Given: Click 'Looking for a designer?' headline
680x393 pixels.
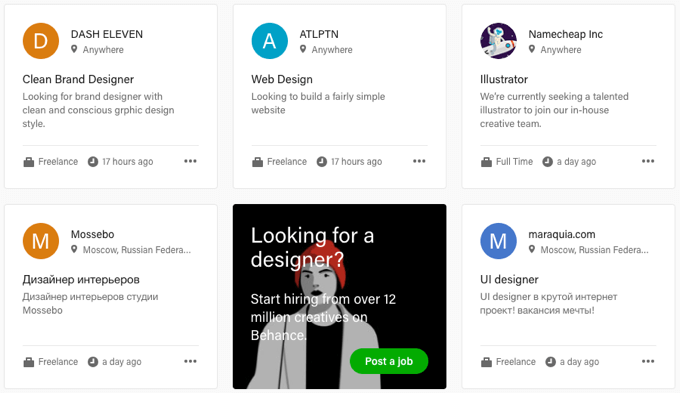Looking at the screenshot, I should [312, 248].
